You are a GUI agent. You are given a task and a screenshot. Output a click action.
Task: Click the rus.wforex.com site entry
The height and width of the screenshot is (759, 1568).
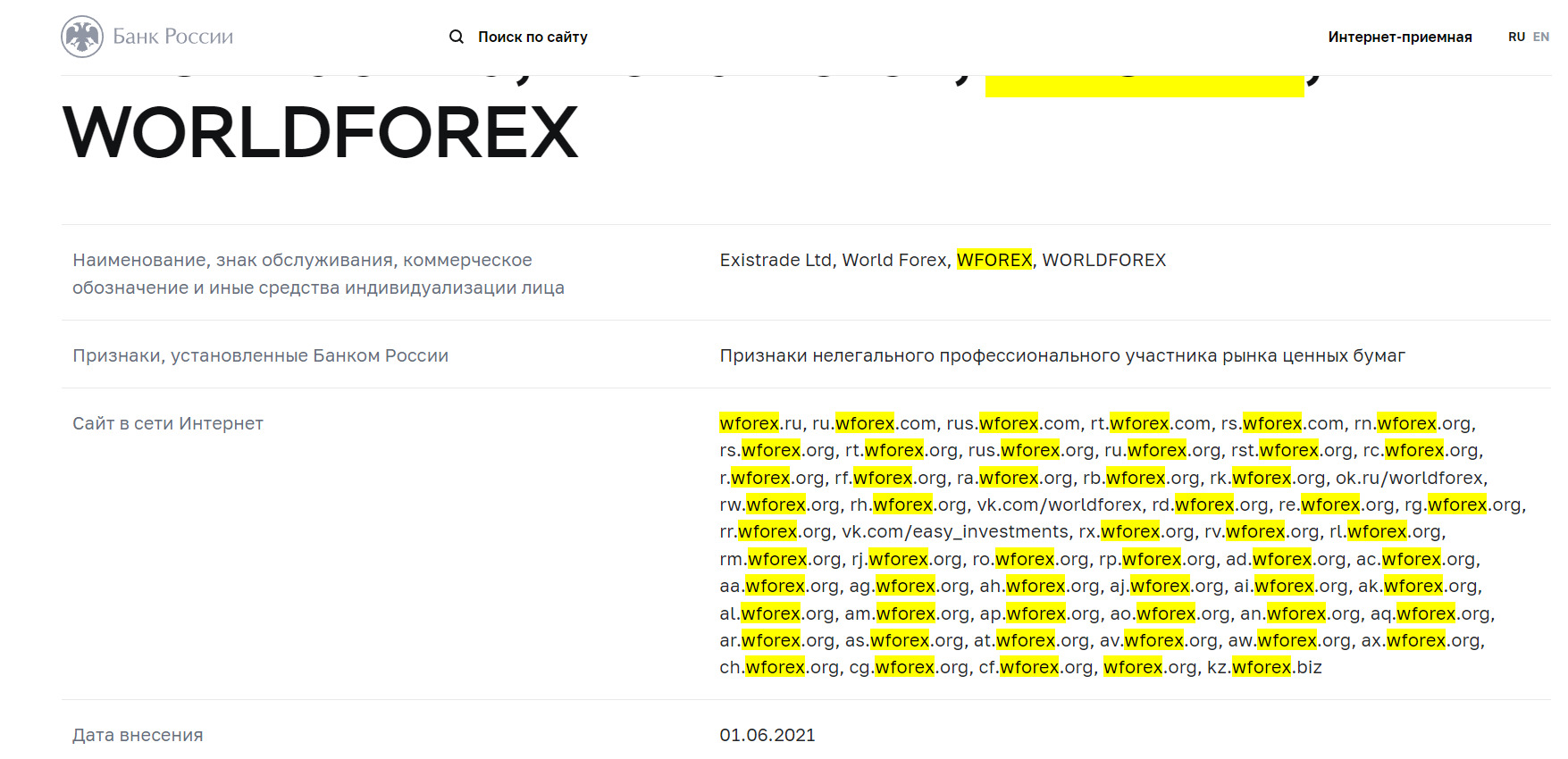point(1013,423)
